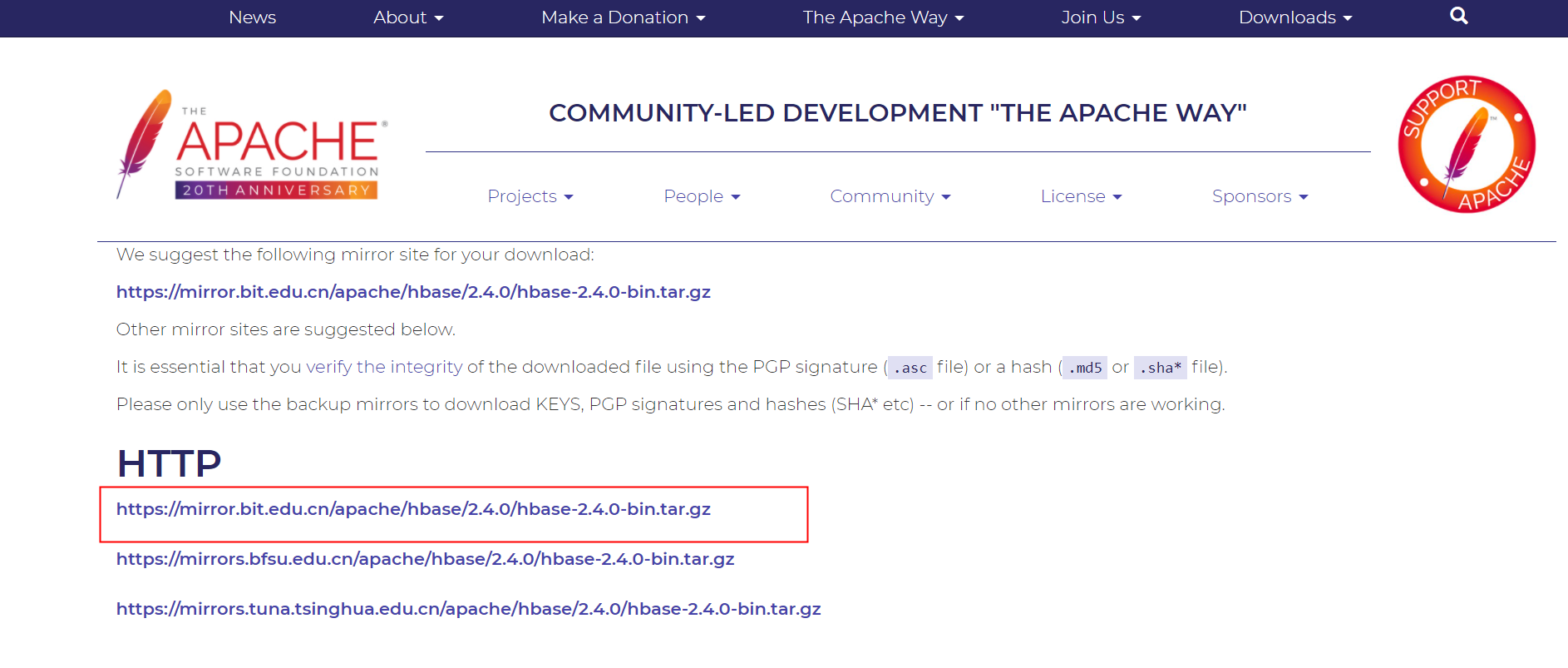Click 'Other mirror sites are suggested below.' text
This screenshot has height=668, width=1568.
(286, 329)
